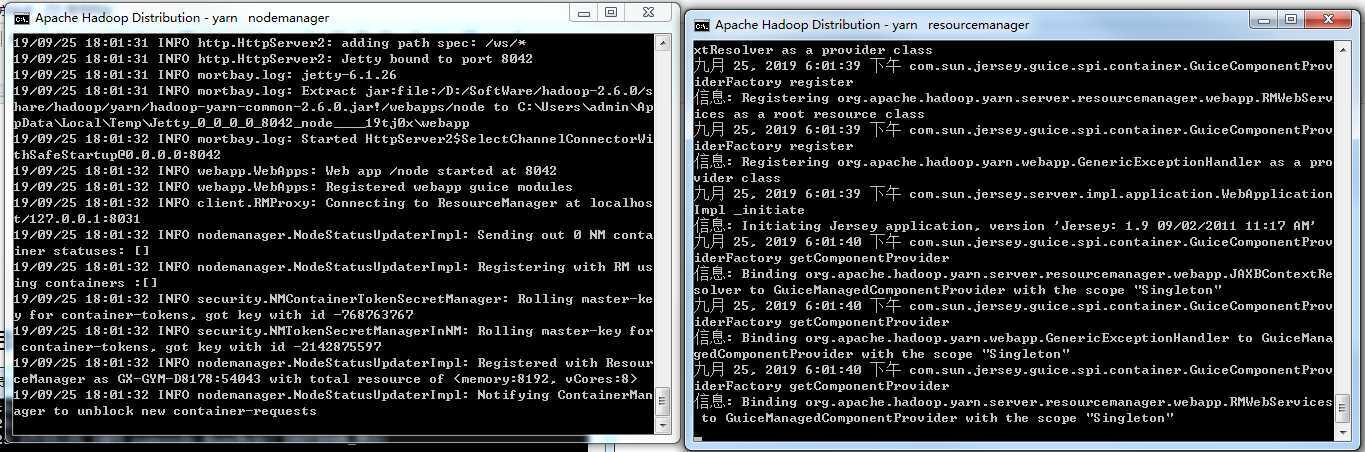Click 'solver to GuiceManagedComponentProvider' line
1365x452 pixels.
pyautogui.click(x=957, y=289)
